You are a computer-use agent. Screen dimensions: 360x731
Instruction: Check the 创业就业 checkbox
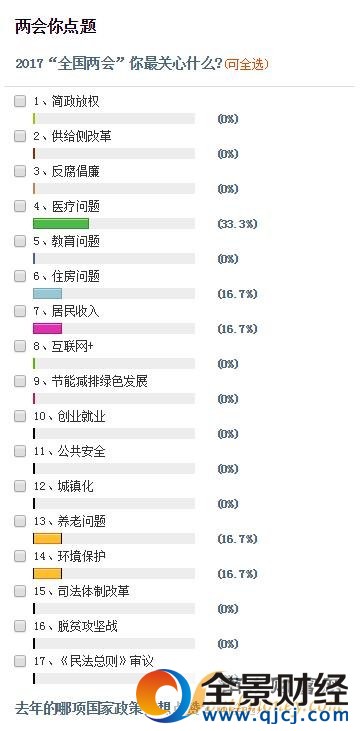[x=20, y=416]
